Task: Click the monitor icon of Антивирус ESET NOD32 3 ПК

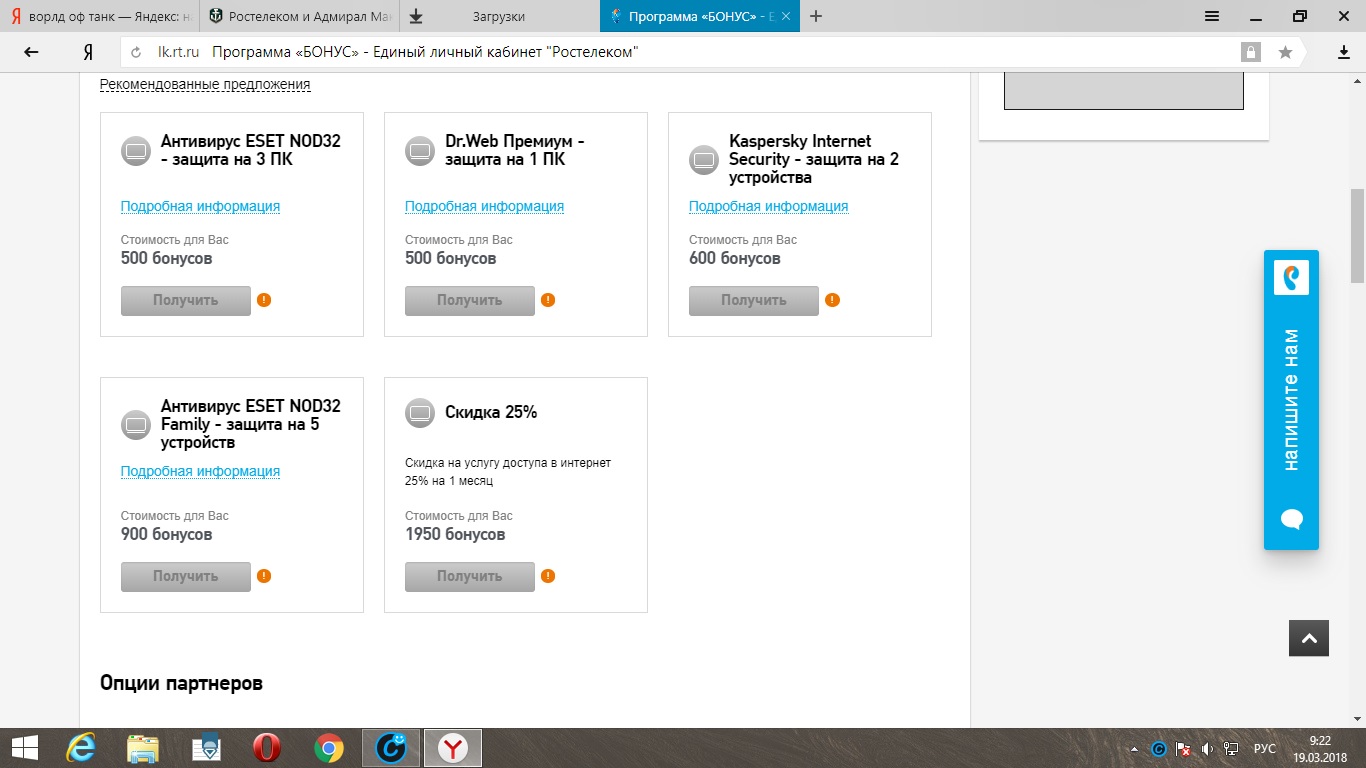Action: [x=136, y=151]
